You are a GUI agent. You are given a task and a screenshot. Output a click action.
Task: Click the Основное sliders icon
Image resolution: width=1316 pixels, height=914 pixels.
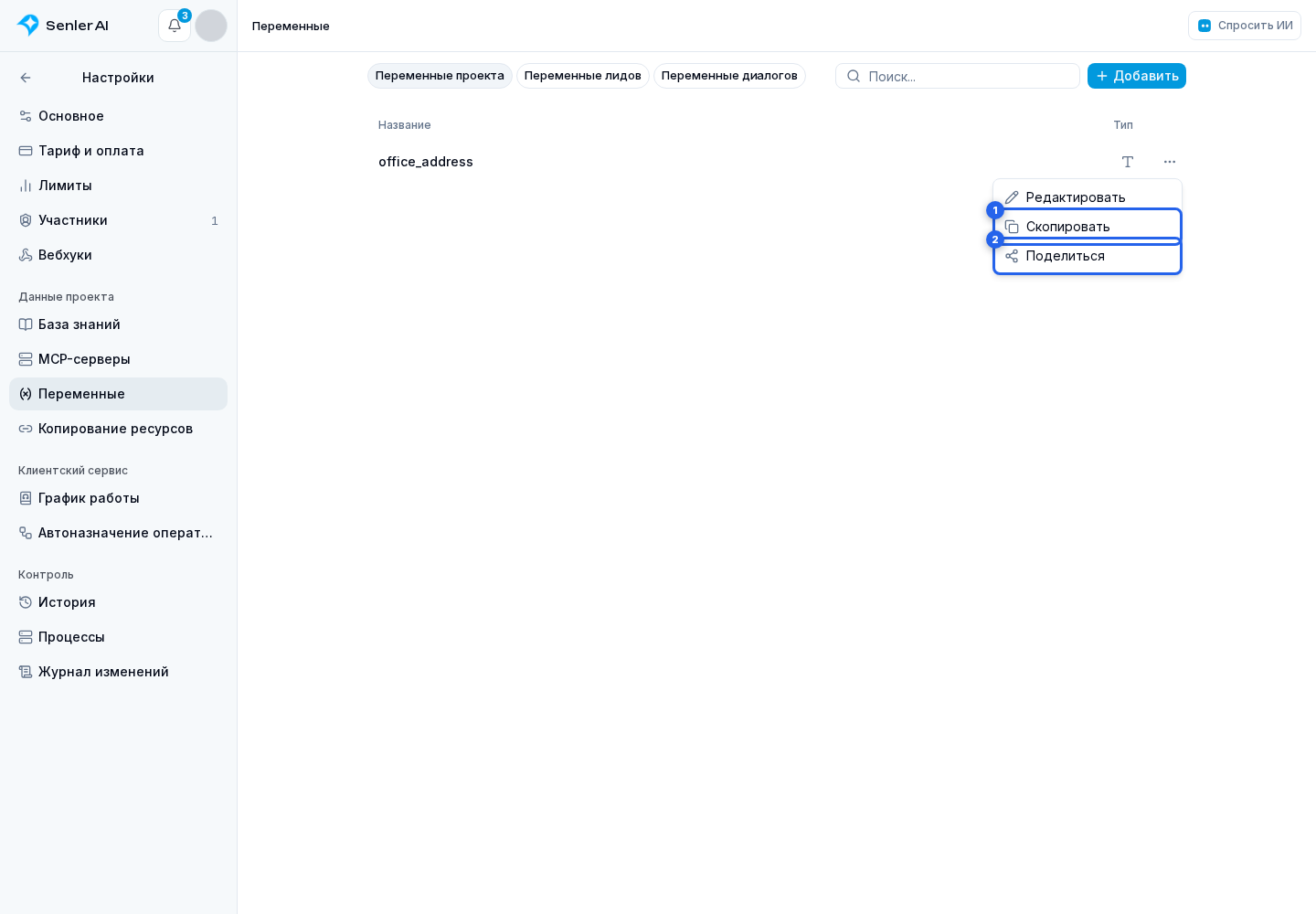pyautogui.click(x=26, y=116)
